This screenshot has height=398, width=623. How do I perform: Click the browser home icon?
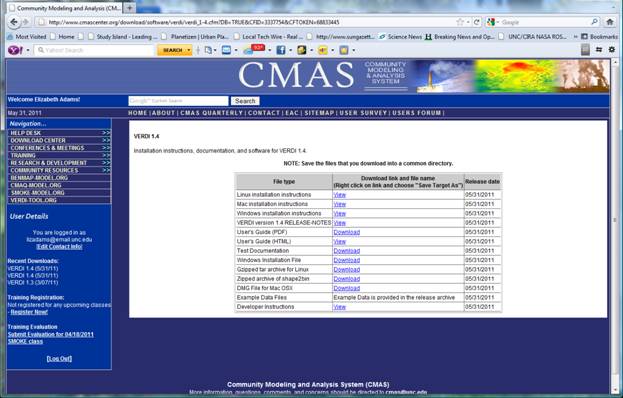coord(610,22)
